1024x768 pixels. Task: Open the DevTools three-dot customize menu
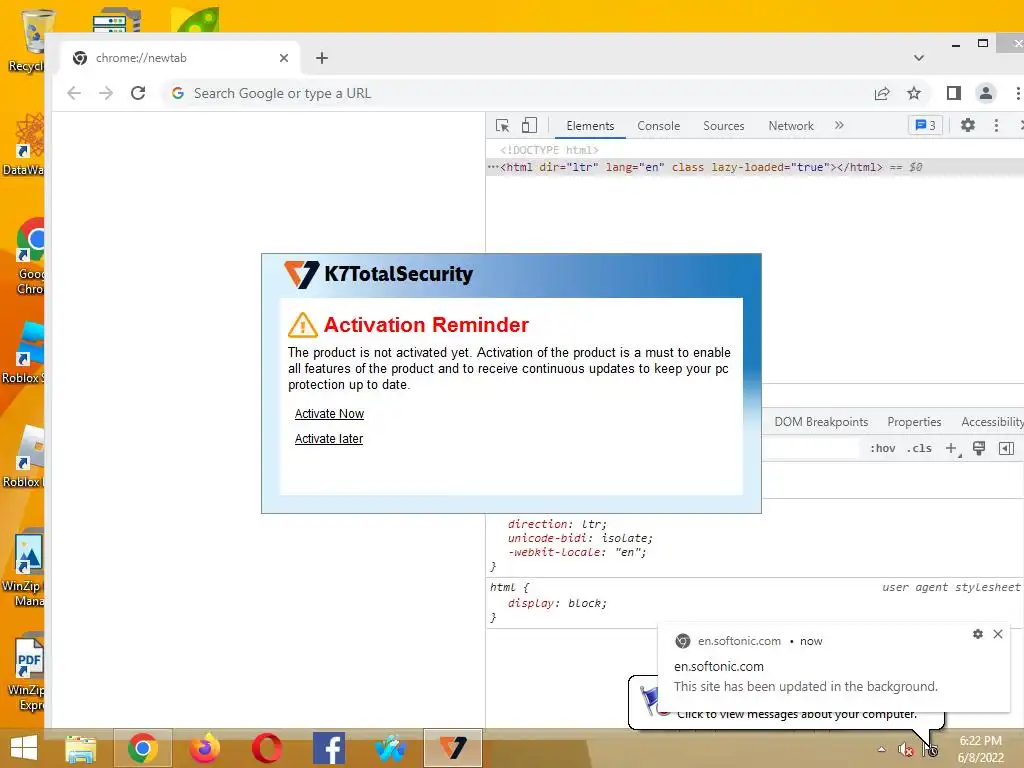[x=996, y=125]
